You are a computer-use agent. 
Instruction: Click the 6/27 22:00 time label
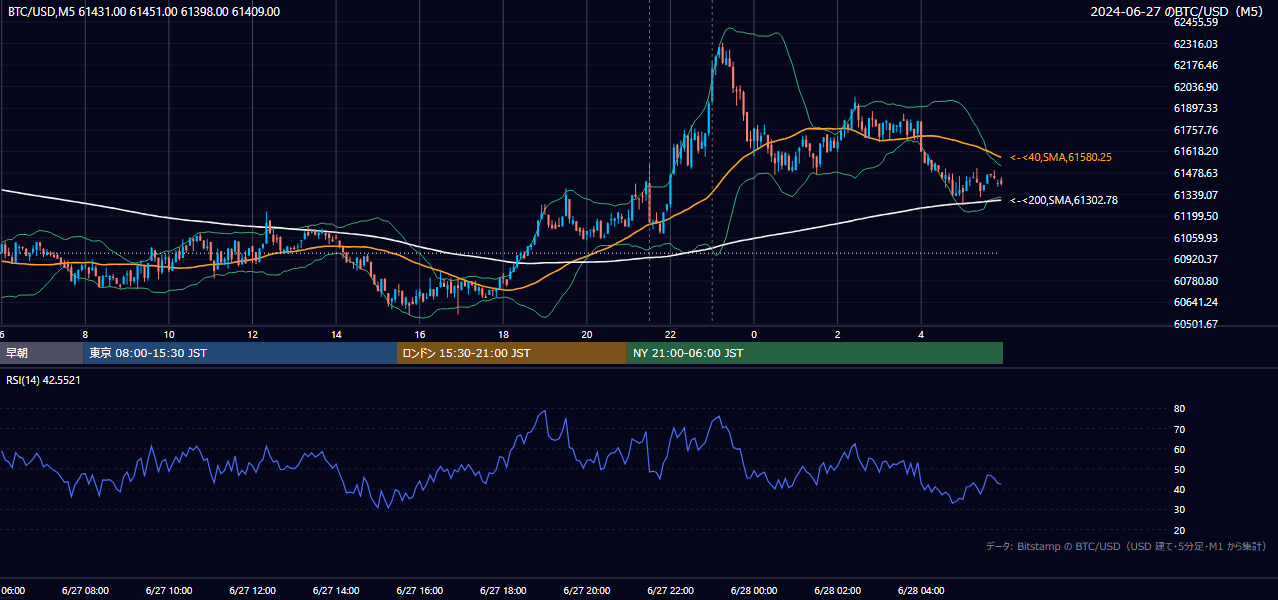(x=670, y=590)
